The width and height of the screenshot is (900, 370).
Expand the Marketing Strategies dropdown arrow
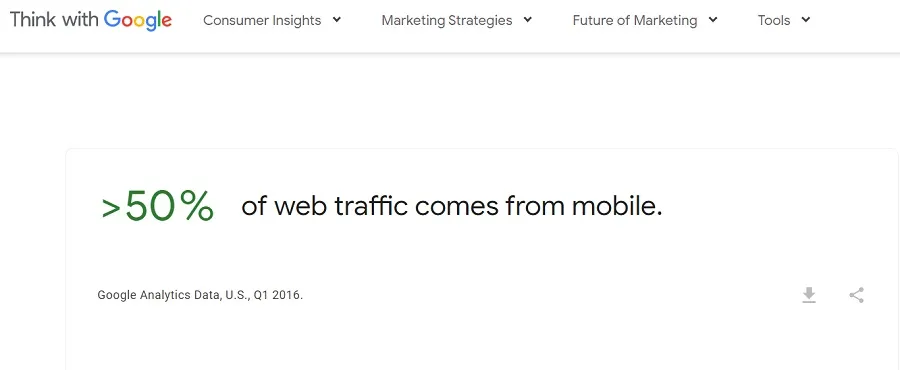pyautogui.click(x=527, y=20)
